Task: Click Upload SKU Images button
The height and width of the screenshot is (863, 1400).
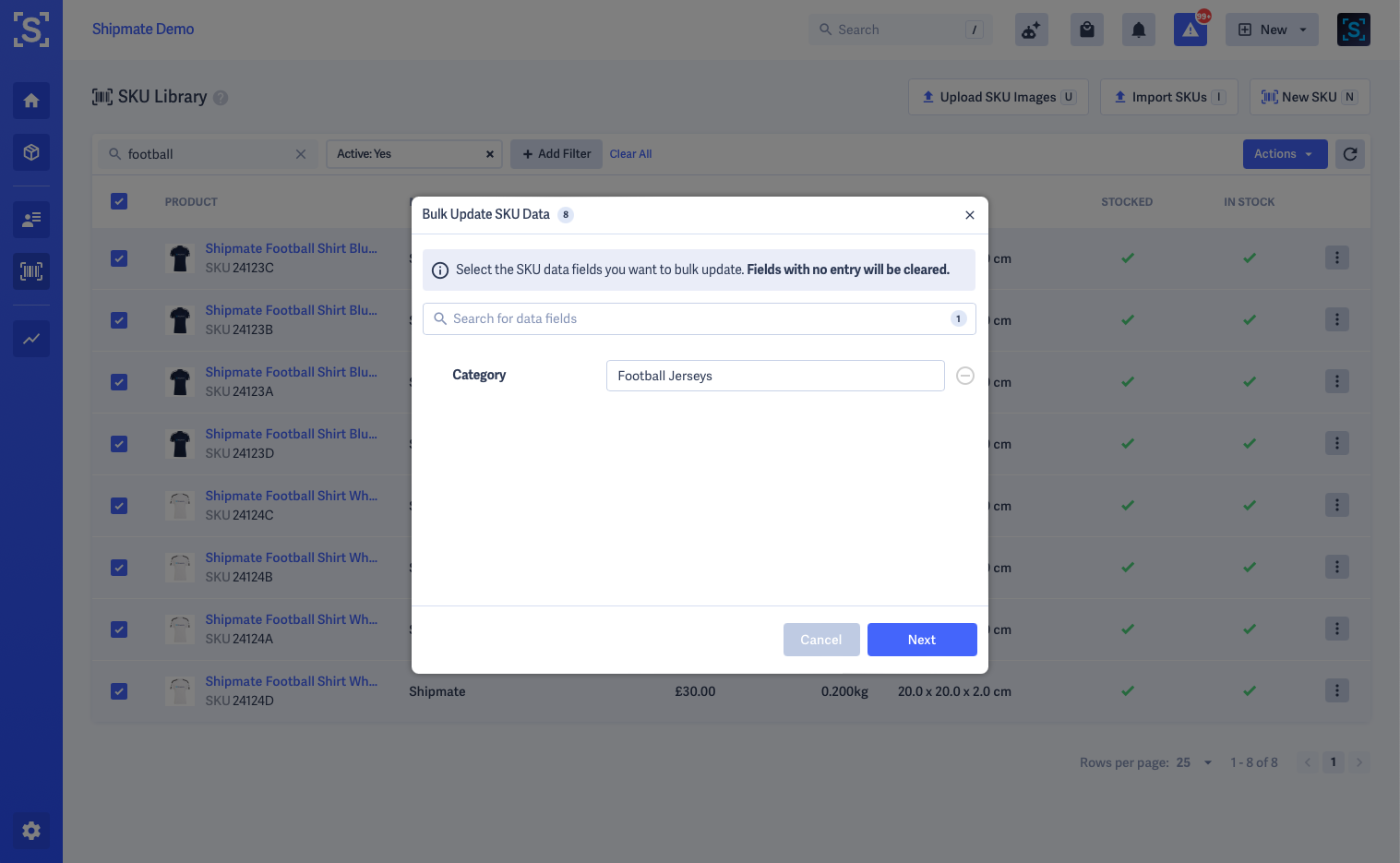Action: 999,97
